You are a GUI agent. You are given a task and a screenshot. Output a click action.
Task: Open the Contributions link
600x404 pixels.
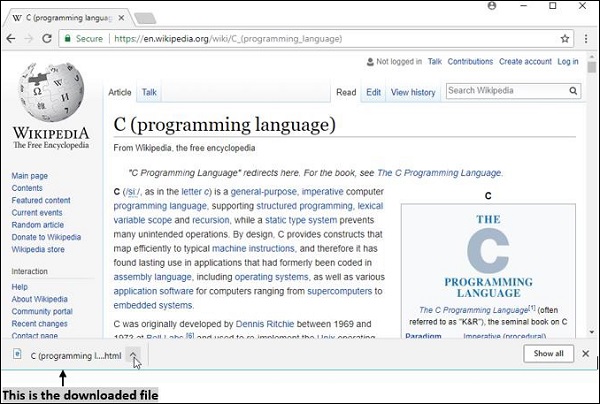pos(470,61)
